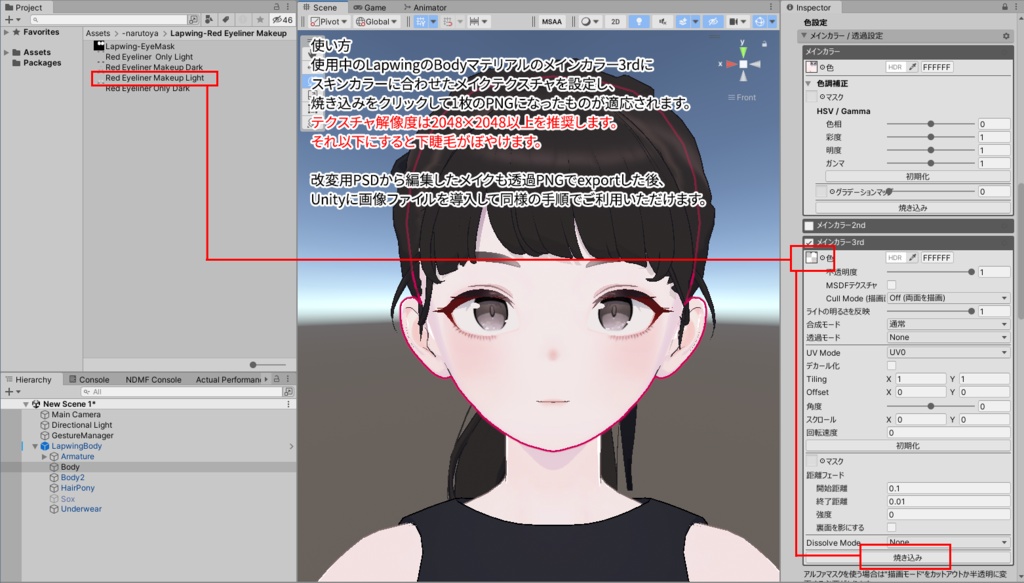
Task: Adjust the Project icon size slider
Action: (268, 364)
